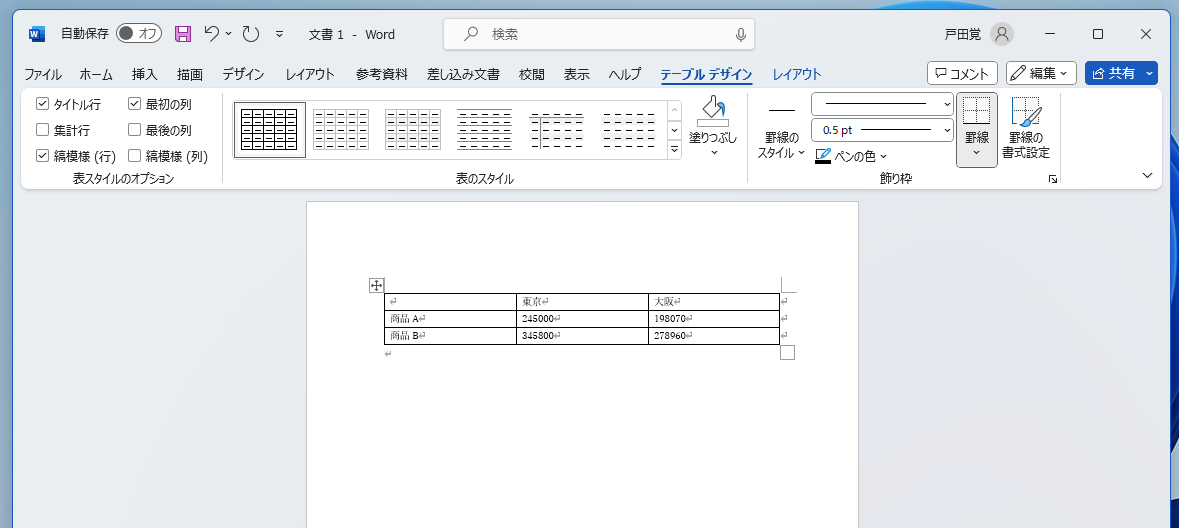Click the 罫線 borders grid icon

pyautogui.click(x=977, y=111)
